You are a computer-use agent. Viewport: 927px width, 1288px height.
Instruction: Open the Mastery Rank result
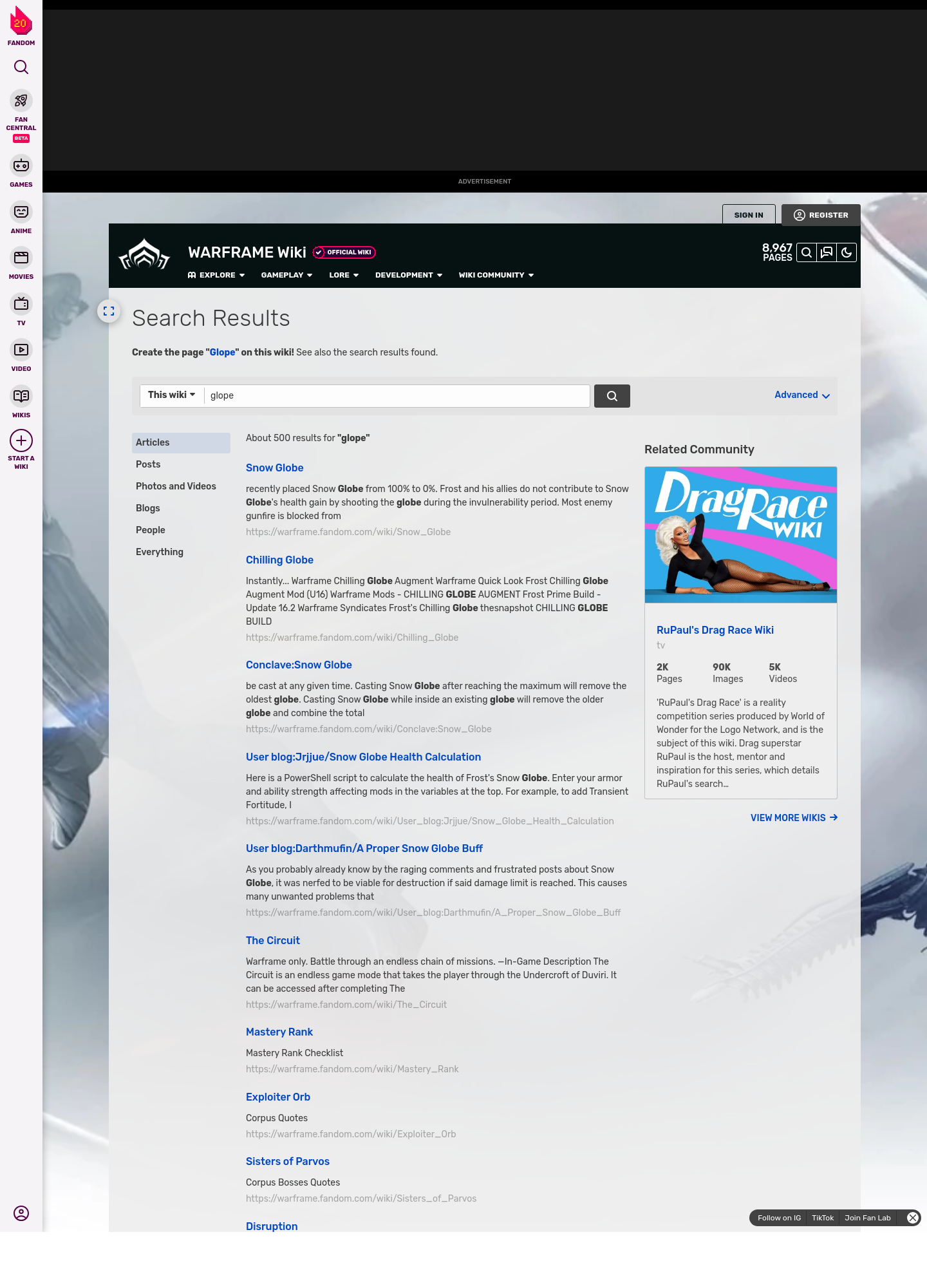tap(279, 1032)
